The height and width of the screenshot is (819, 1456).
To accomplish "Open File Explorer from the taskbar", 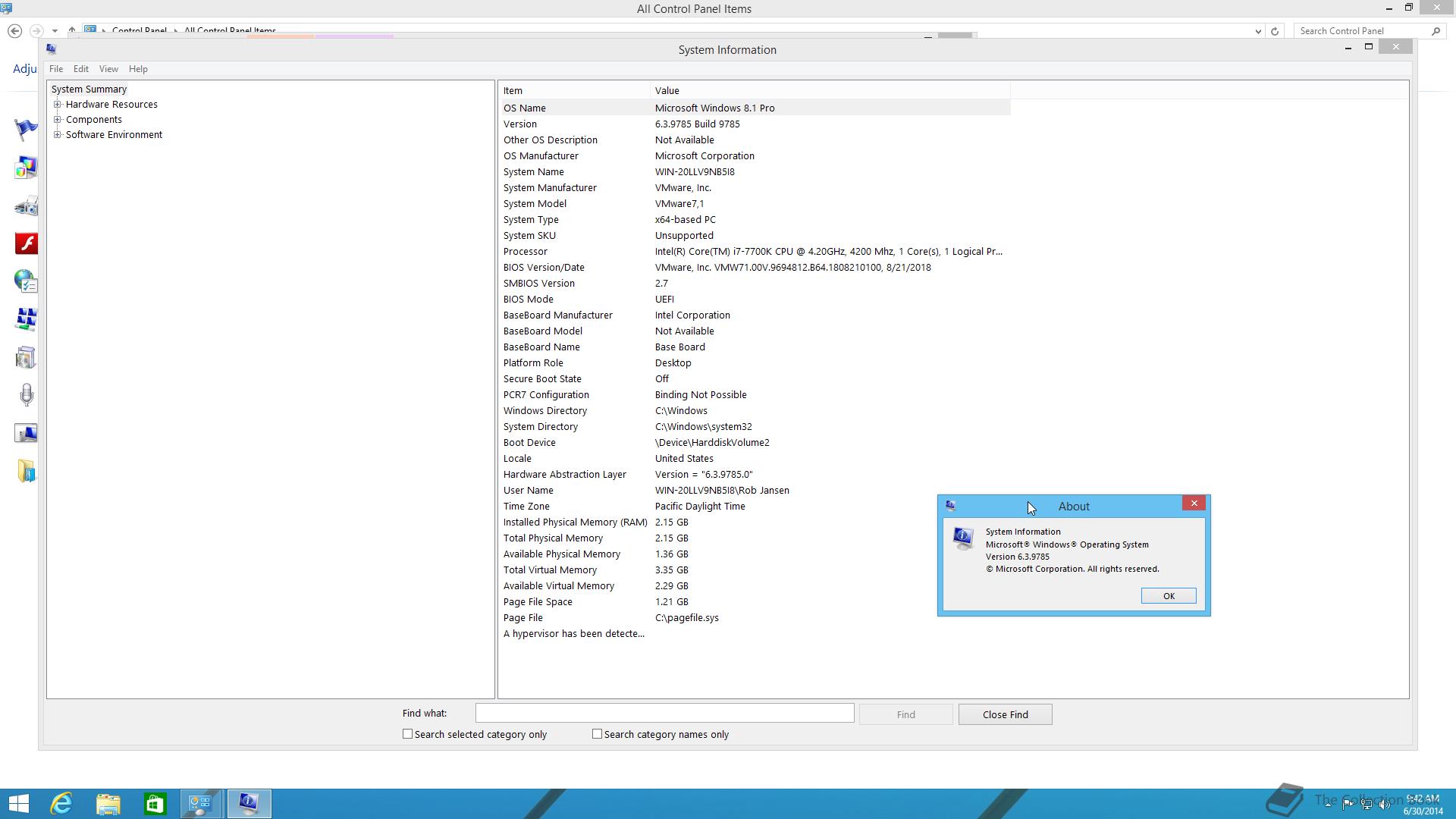I will coord(108,804).
